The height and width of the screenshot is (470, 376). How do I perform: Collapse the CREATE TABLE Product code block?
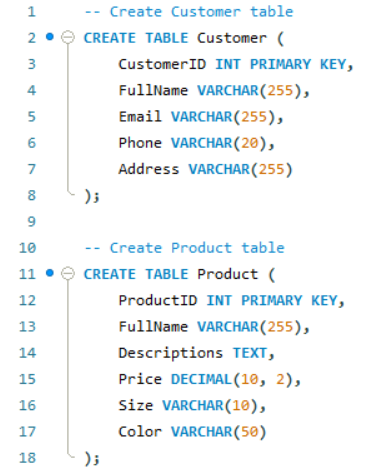[68, 274]
